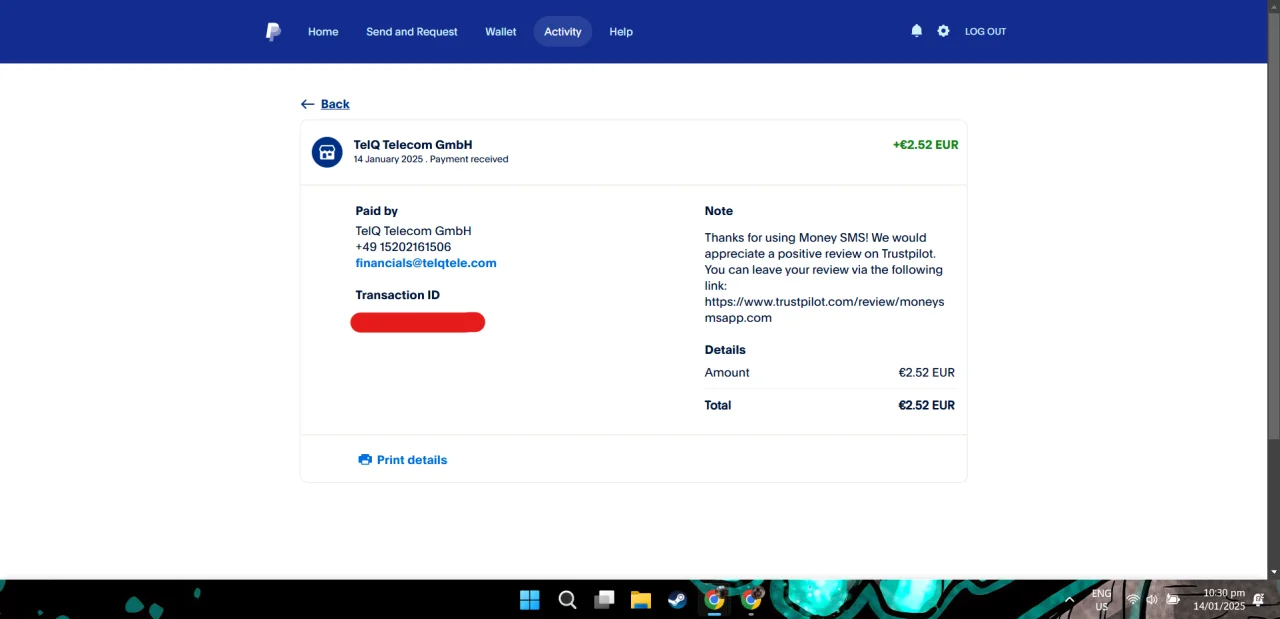
Task: Switch to the active Chrome taskbar window
Action: [714, 600]
